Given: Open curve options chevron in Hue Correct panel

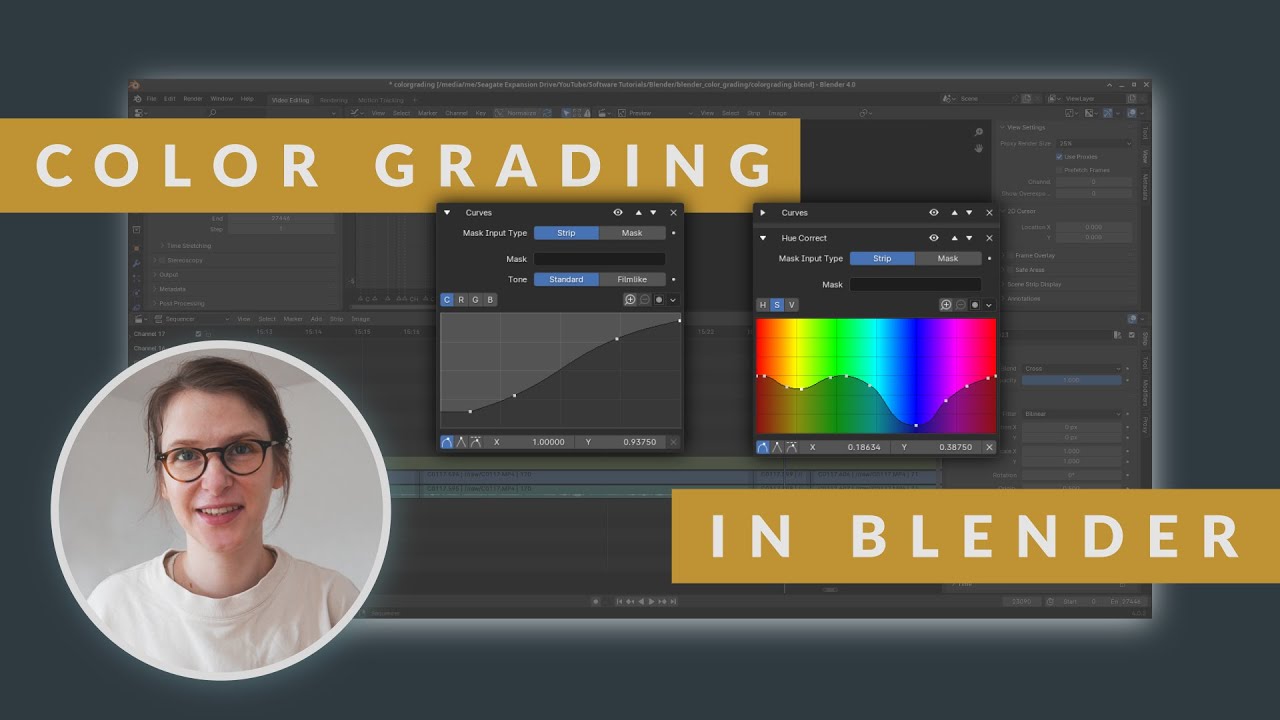Looking at the screenshot, I should [x=989, y=305].
